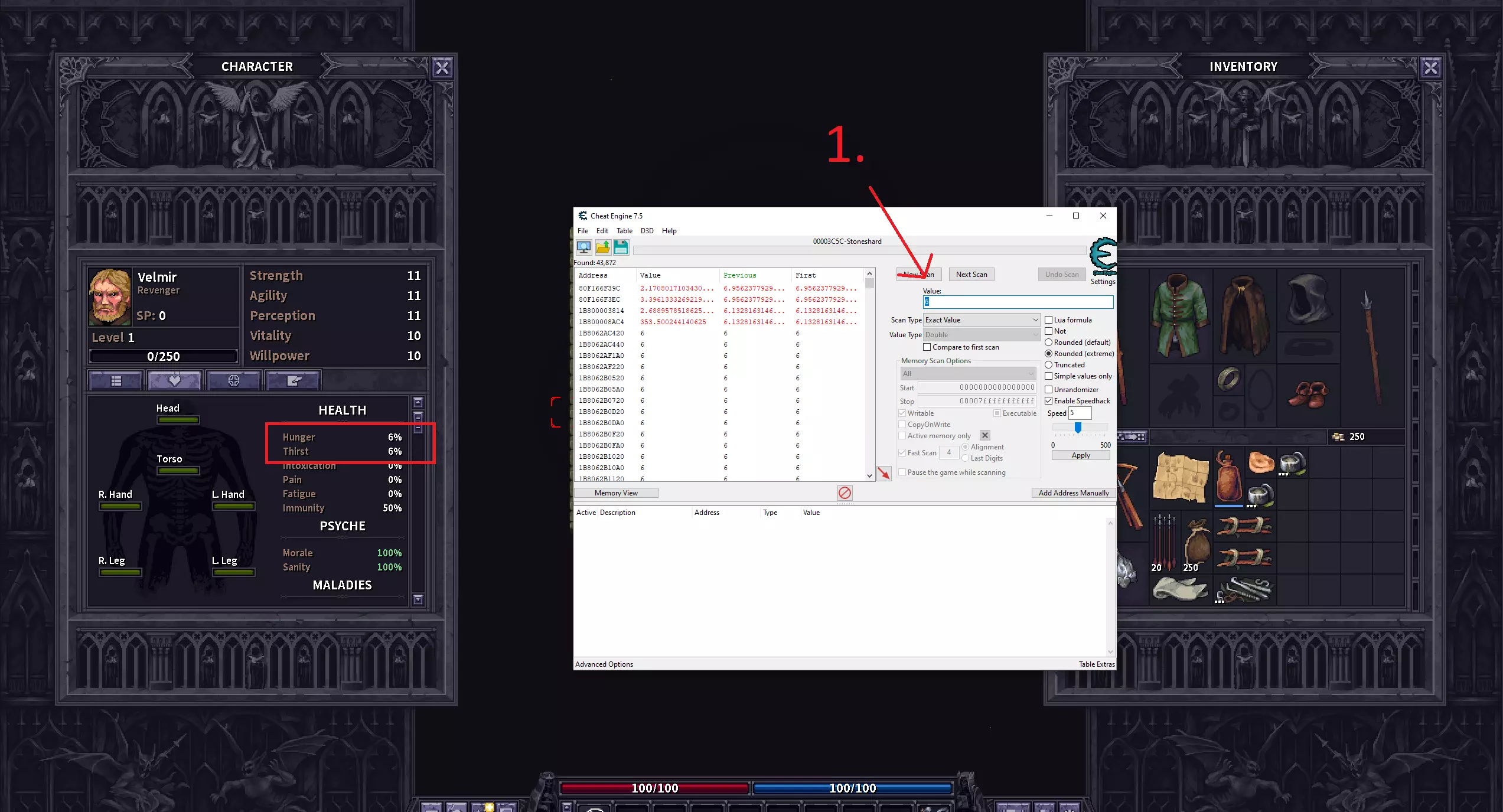Open the heart health tab icon
Screen dimensions: 1503x812
click(x=175, y=381)
